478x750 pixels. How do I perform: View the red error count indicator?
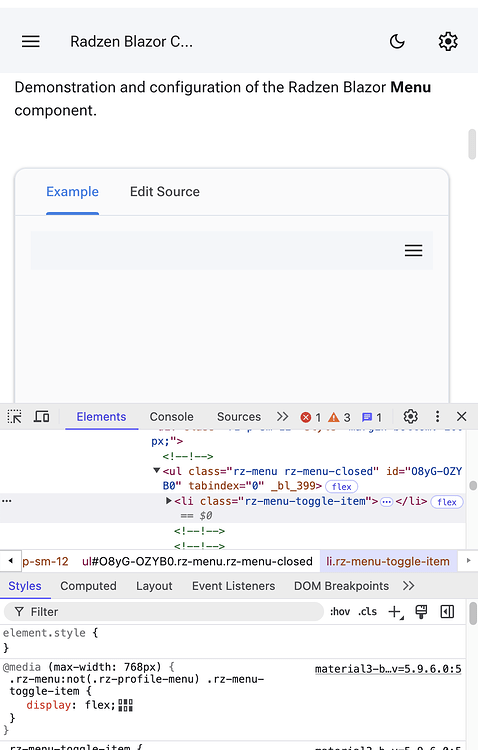[x=311, y=418]
